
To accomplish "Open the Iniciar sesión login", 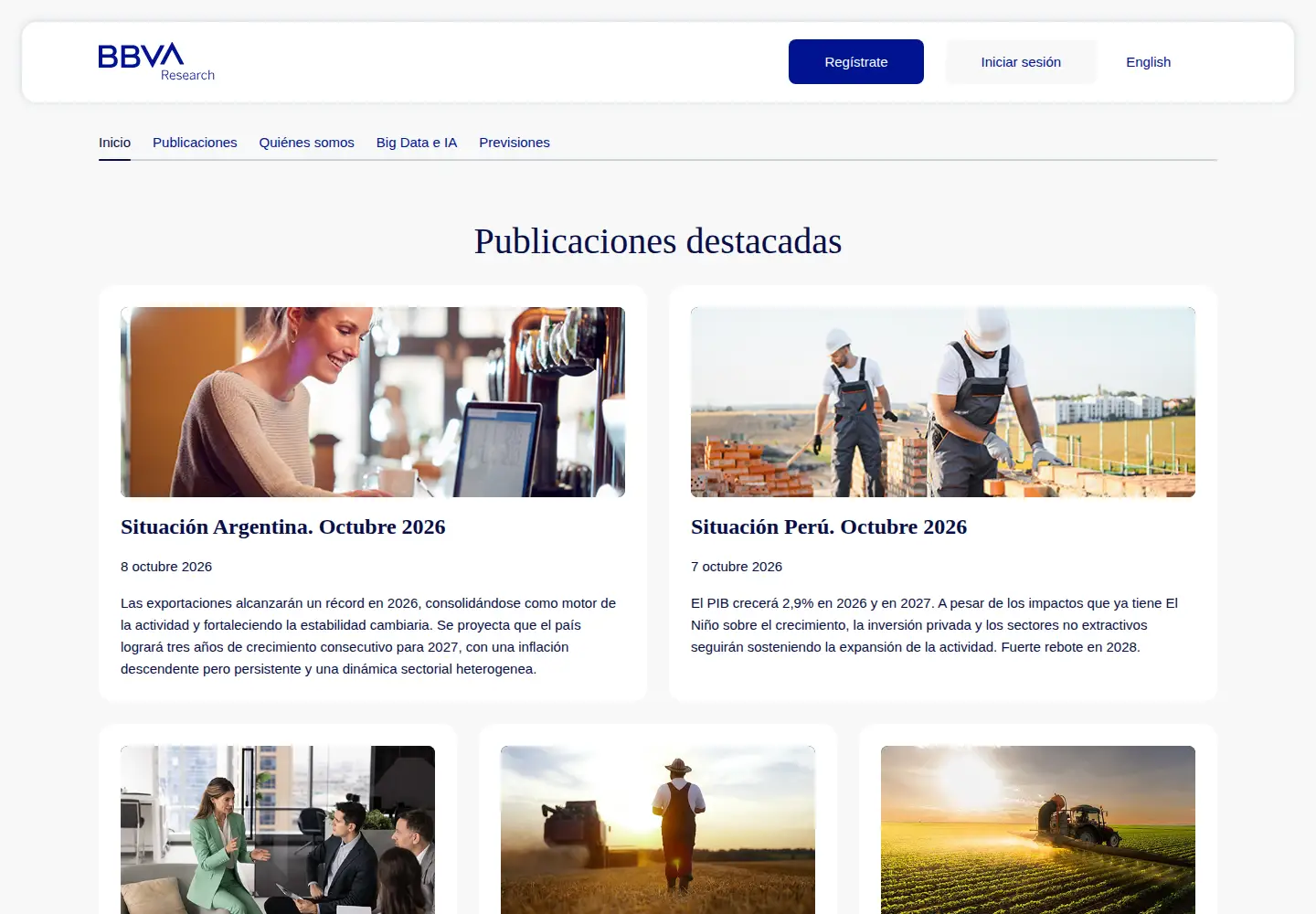I will click(x=1021, y=62).
